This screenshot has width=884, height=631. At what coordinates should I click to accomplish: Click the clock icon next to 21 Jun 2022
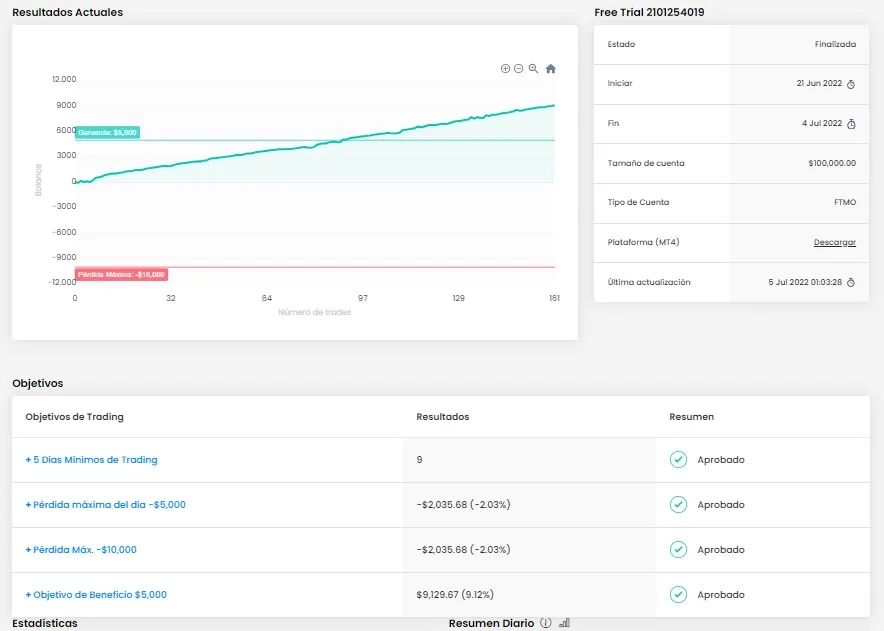851,84
